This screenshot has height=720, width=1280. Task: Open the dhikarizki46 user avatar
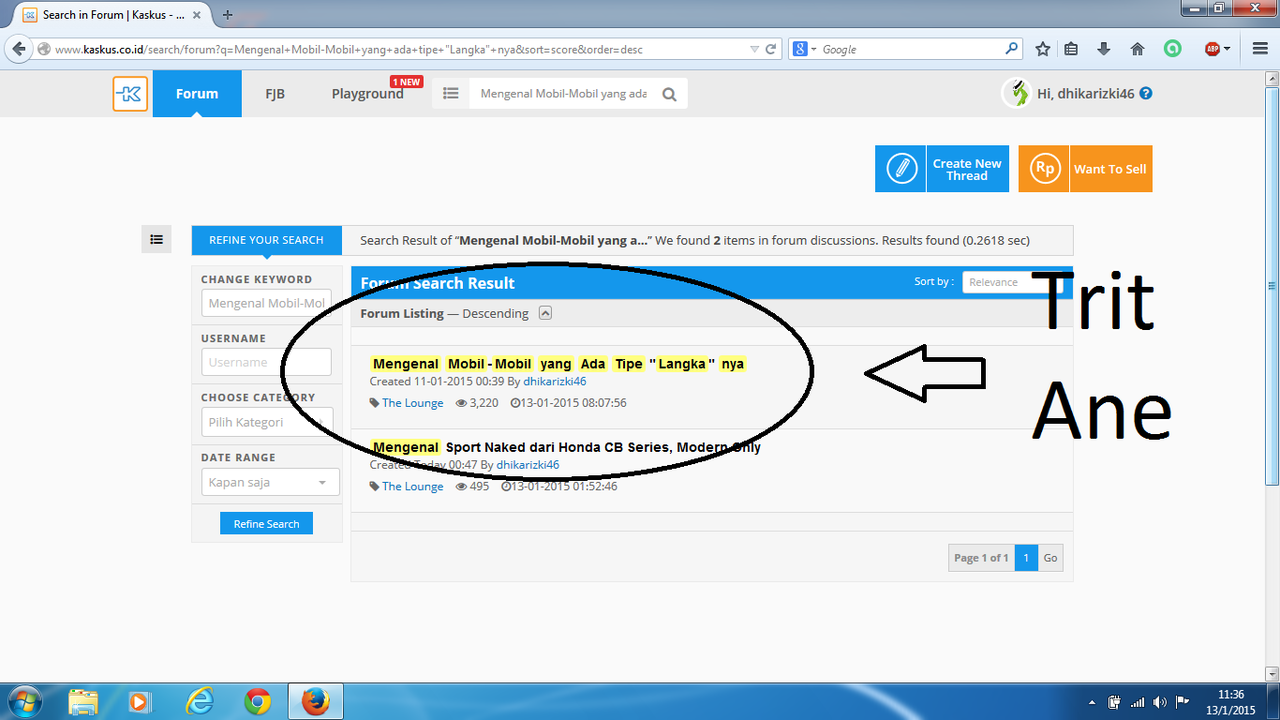point(1016,93)
